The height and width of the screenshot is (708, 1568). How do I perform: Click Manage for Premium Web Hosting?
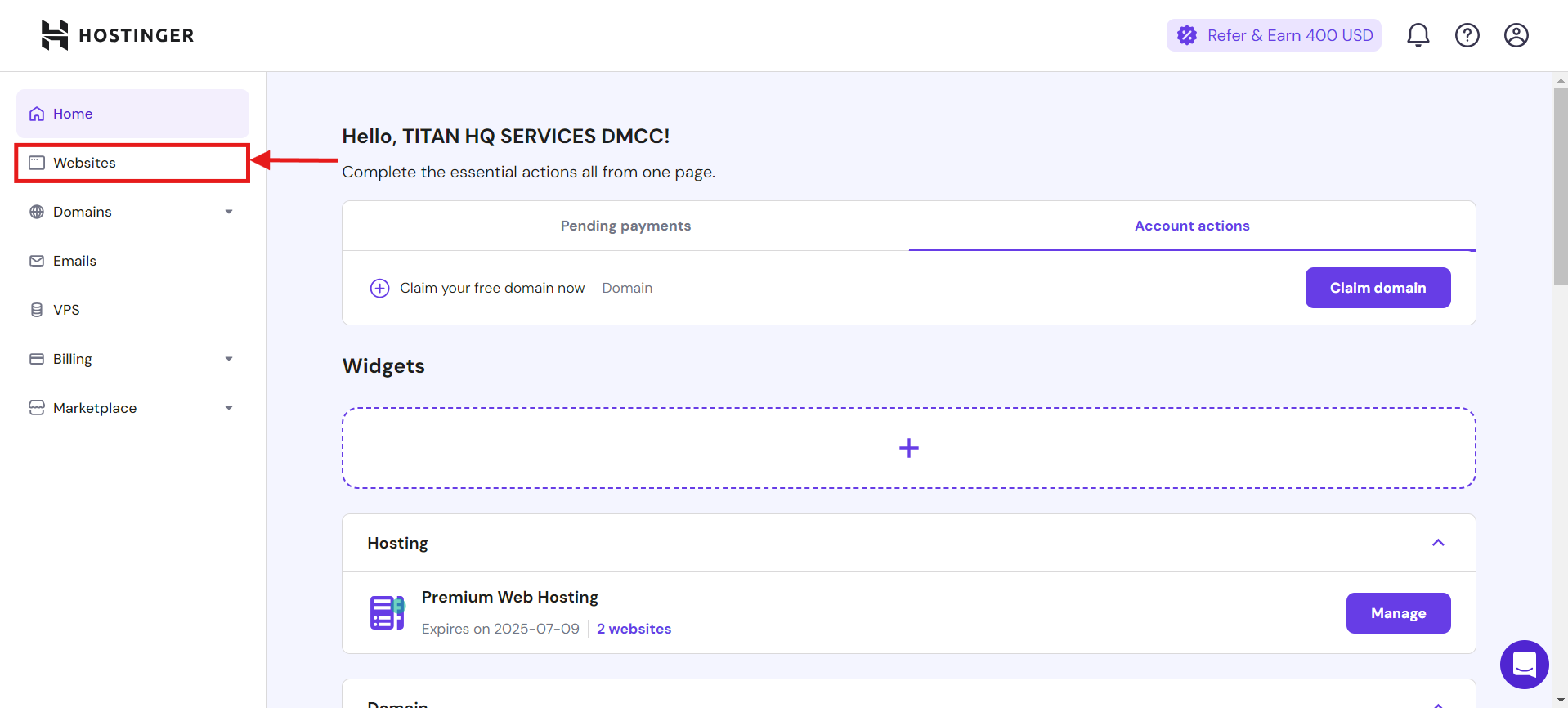[x=1399, y=613]
